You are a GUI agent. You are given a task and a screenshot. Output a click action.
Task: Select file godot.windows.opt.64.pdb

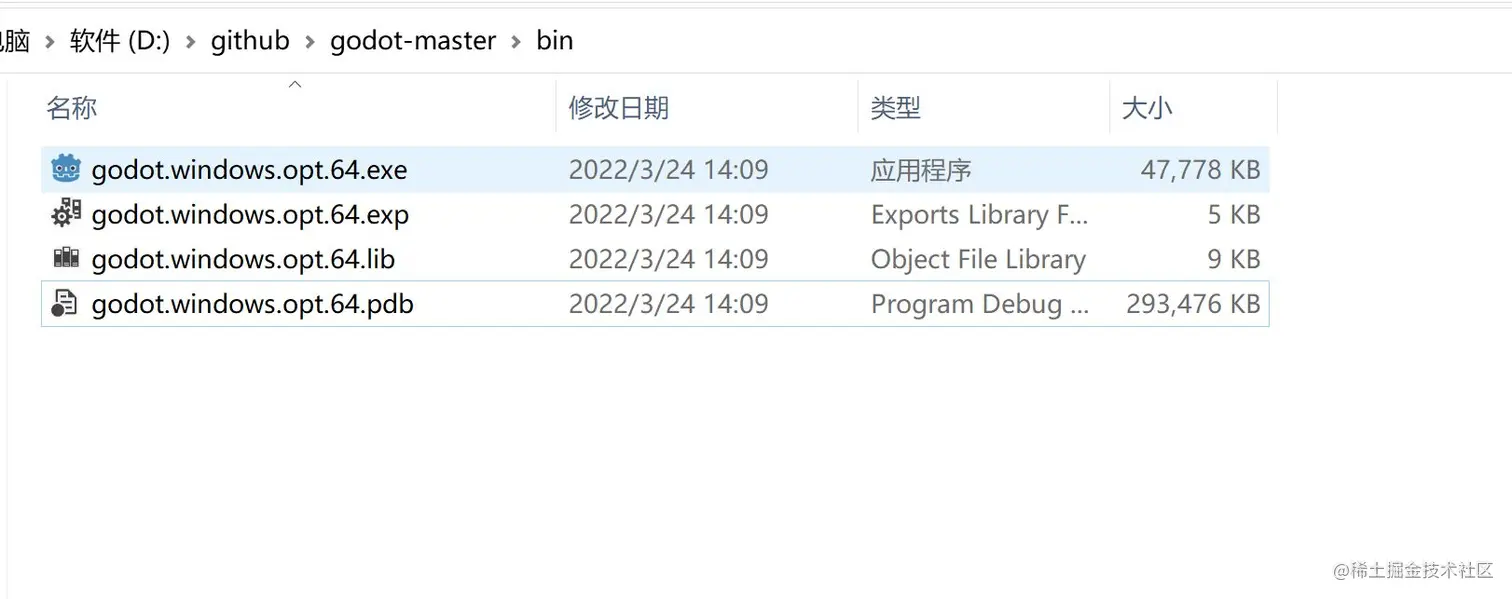click(252, 304)
